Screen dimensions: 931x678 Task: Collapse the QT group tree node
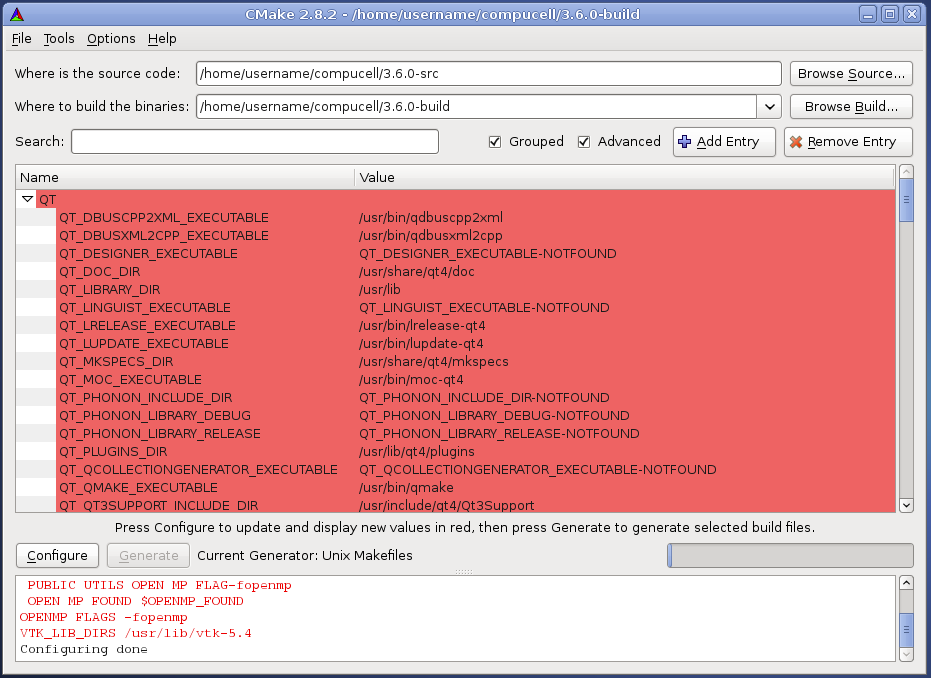click(28, 200)
